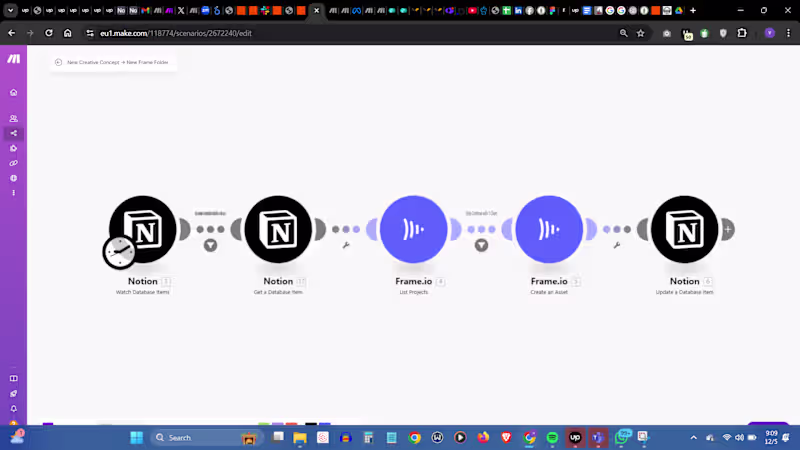Click the browser Home button
This screenshot has height=450, width=800.
click(x=67, y=33)
